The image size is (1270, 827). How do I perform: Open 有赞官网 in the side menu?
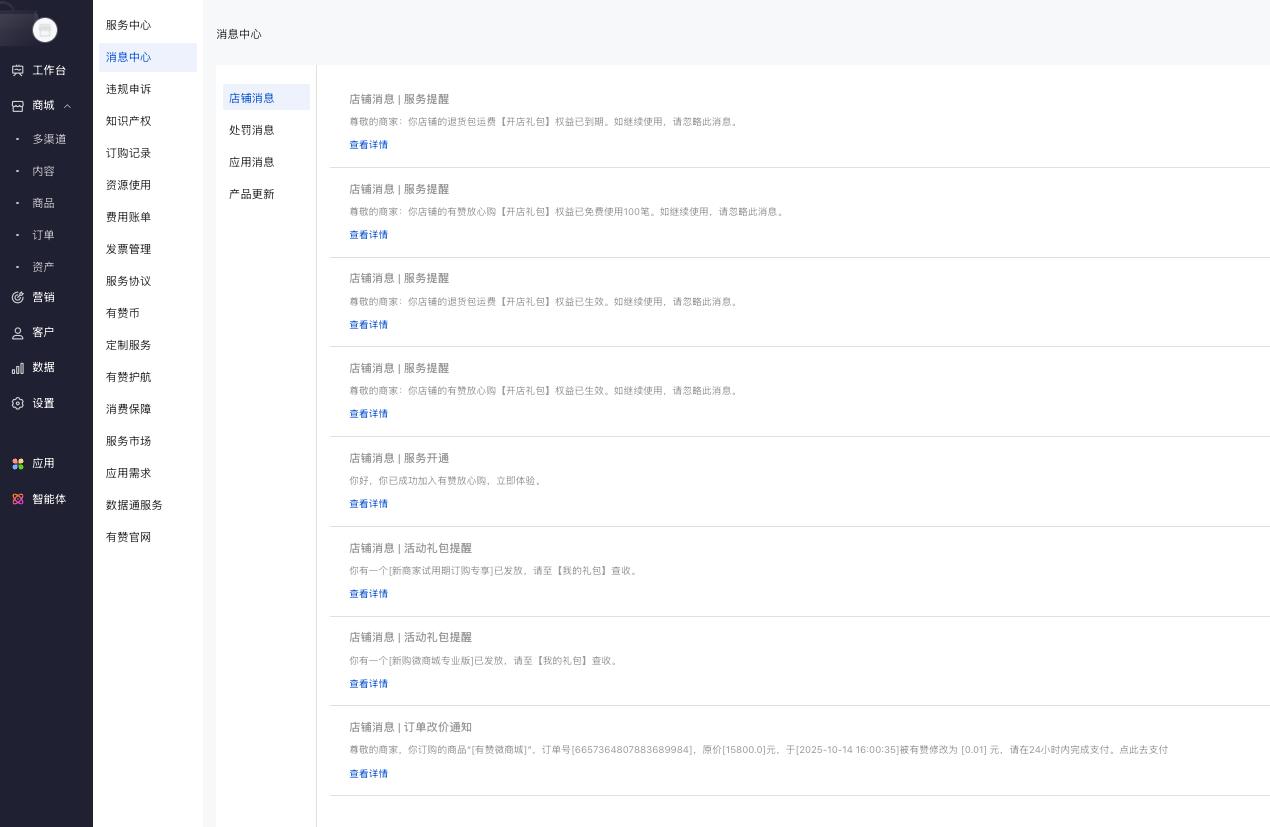pyautogui.click(x=128, y=537)
